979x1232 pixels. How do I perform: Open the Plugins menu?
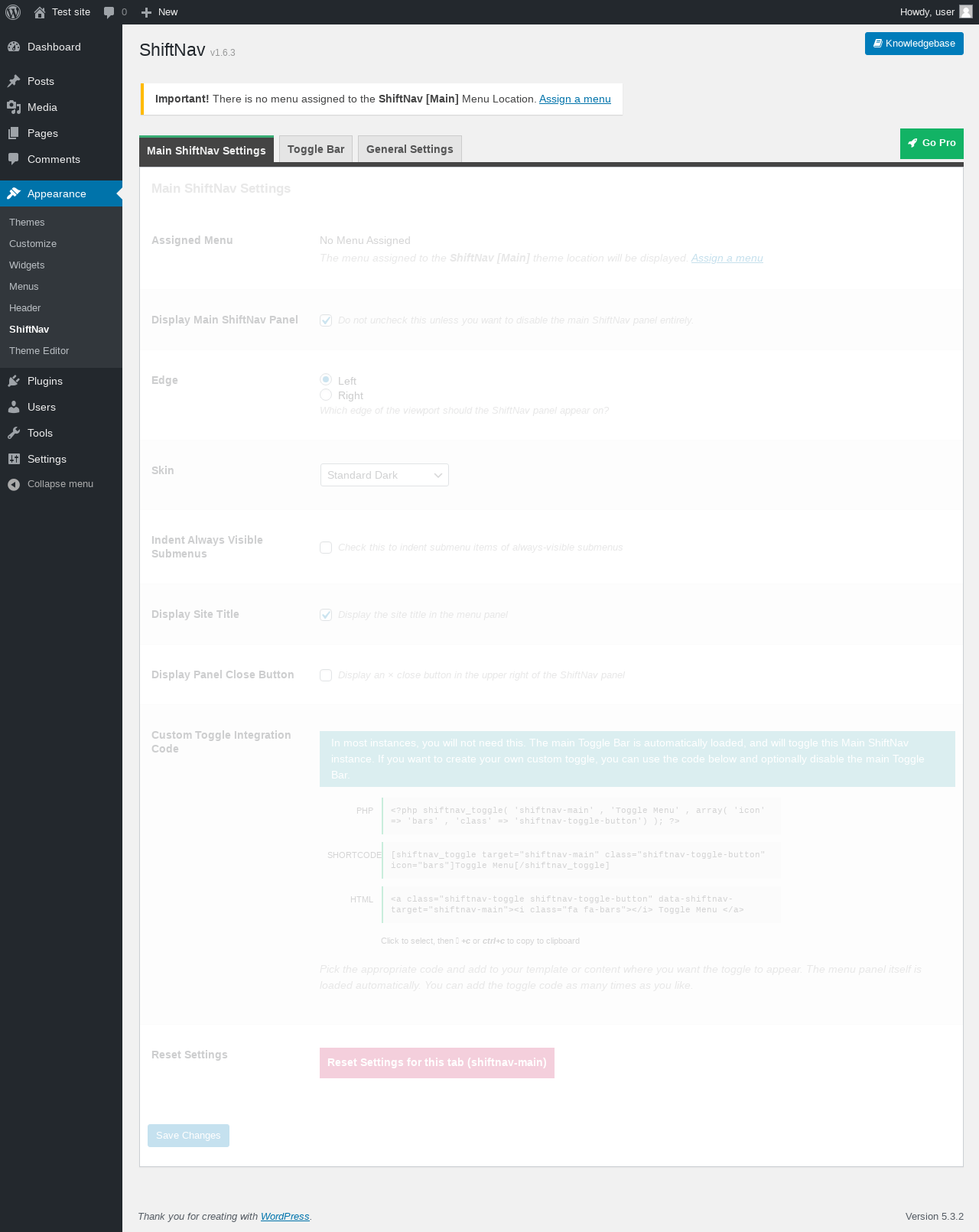(61, 381)
